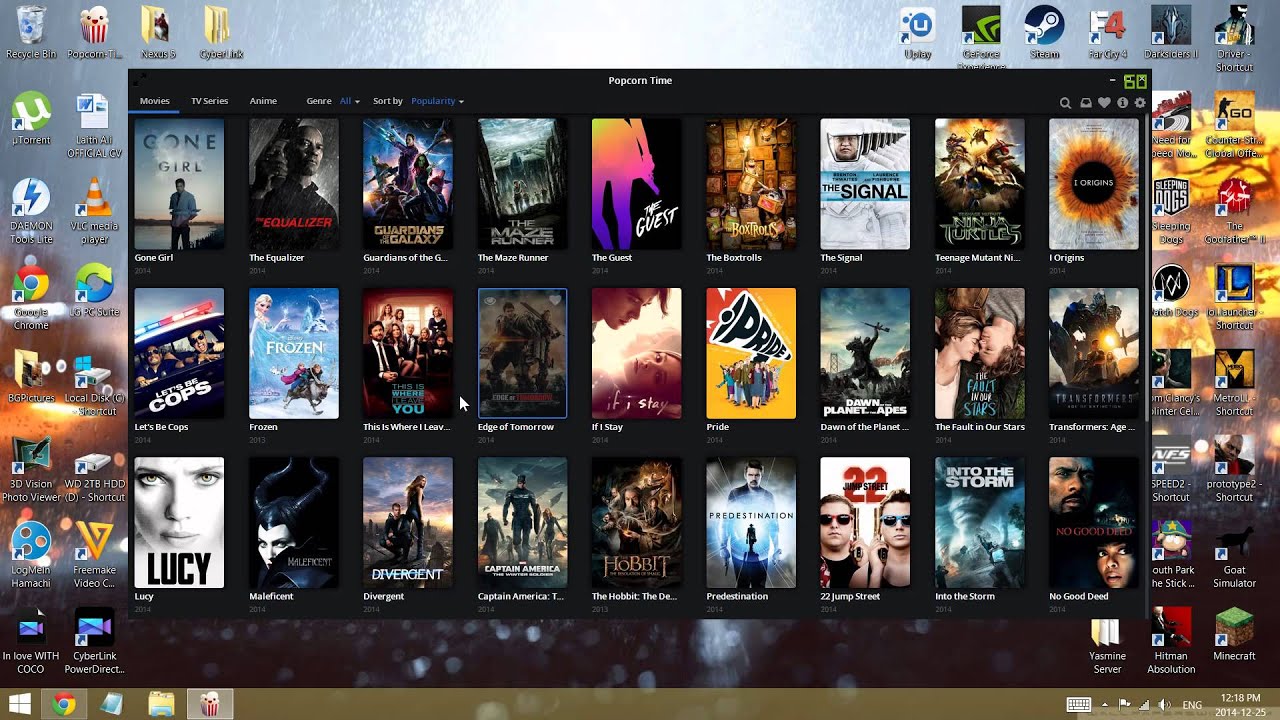
Task: Click the Maleficent title text
Action: click(x=271, y=596)
